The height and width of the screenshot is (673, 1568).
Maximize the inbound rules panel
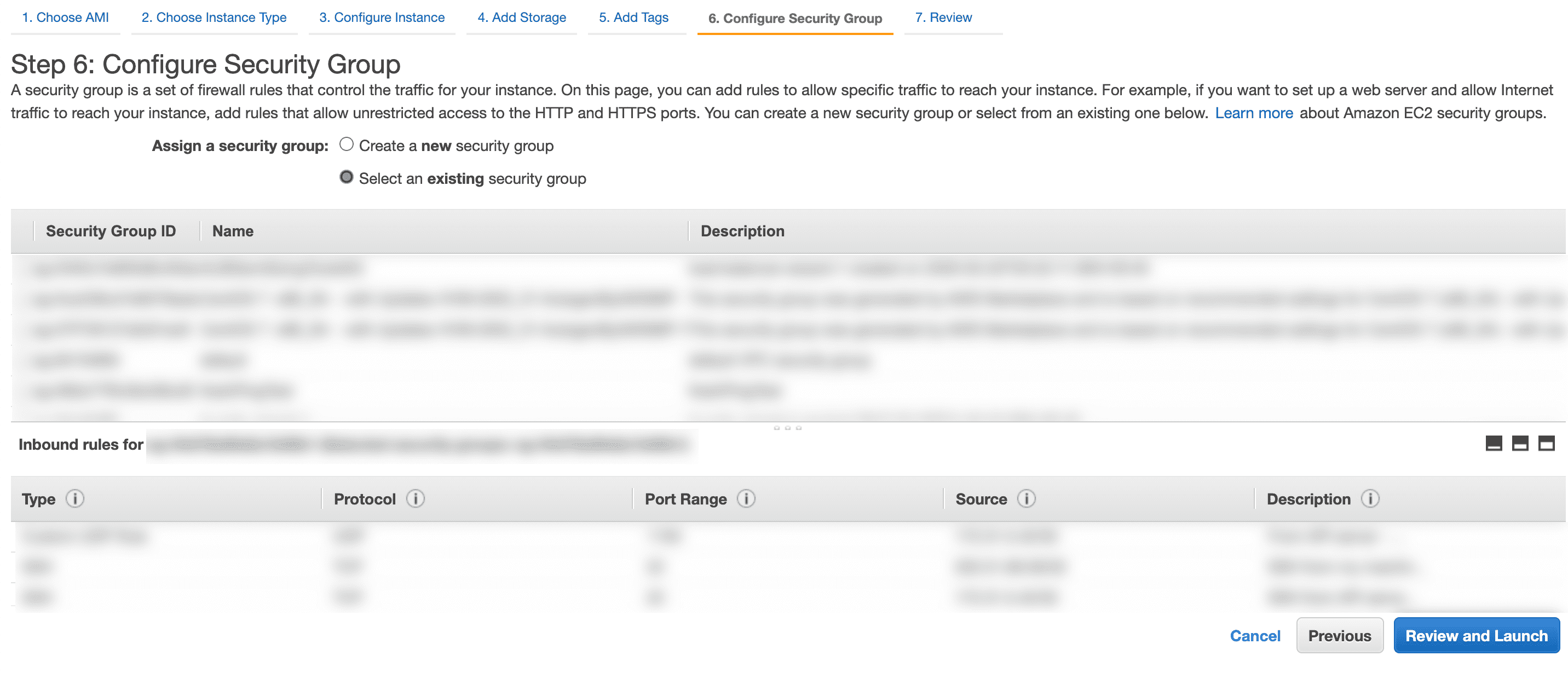pos(1546,444)
